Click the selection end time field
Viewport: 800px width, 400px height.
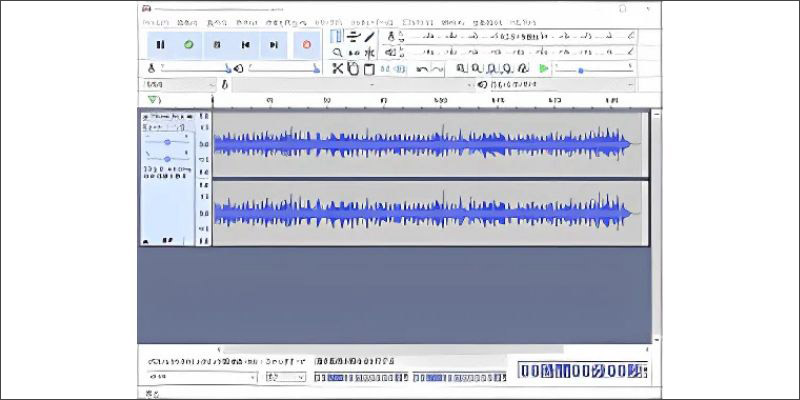(460, 378)
